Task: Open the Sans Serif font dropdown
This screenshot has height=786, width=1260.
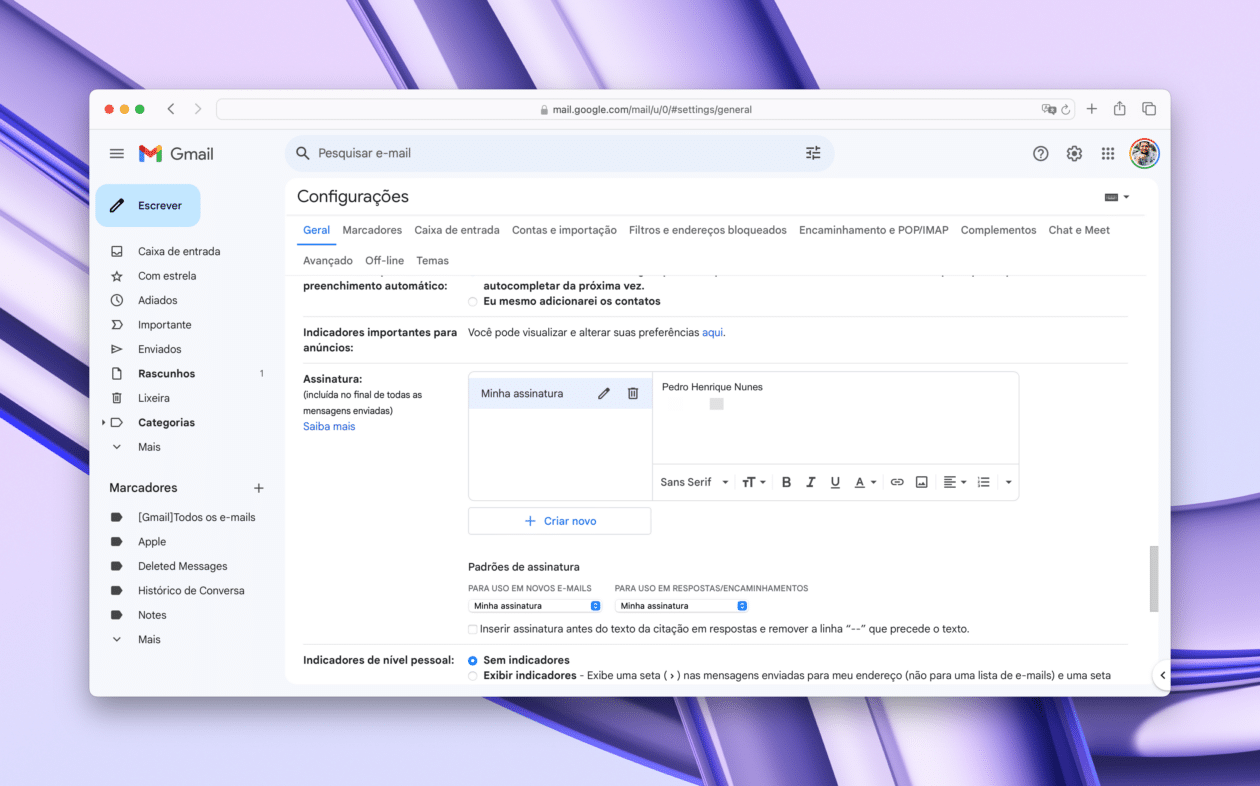Action: tap(695, 482)
